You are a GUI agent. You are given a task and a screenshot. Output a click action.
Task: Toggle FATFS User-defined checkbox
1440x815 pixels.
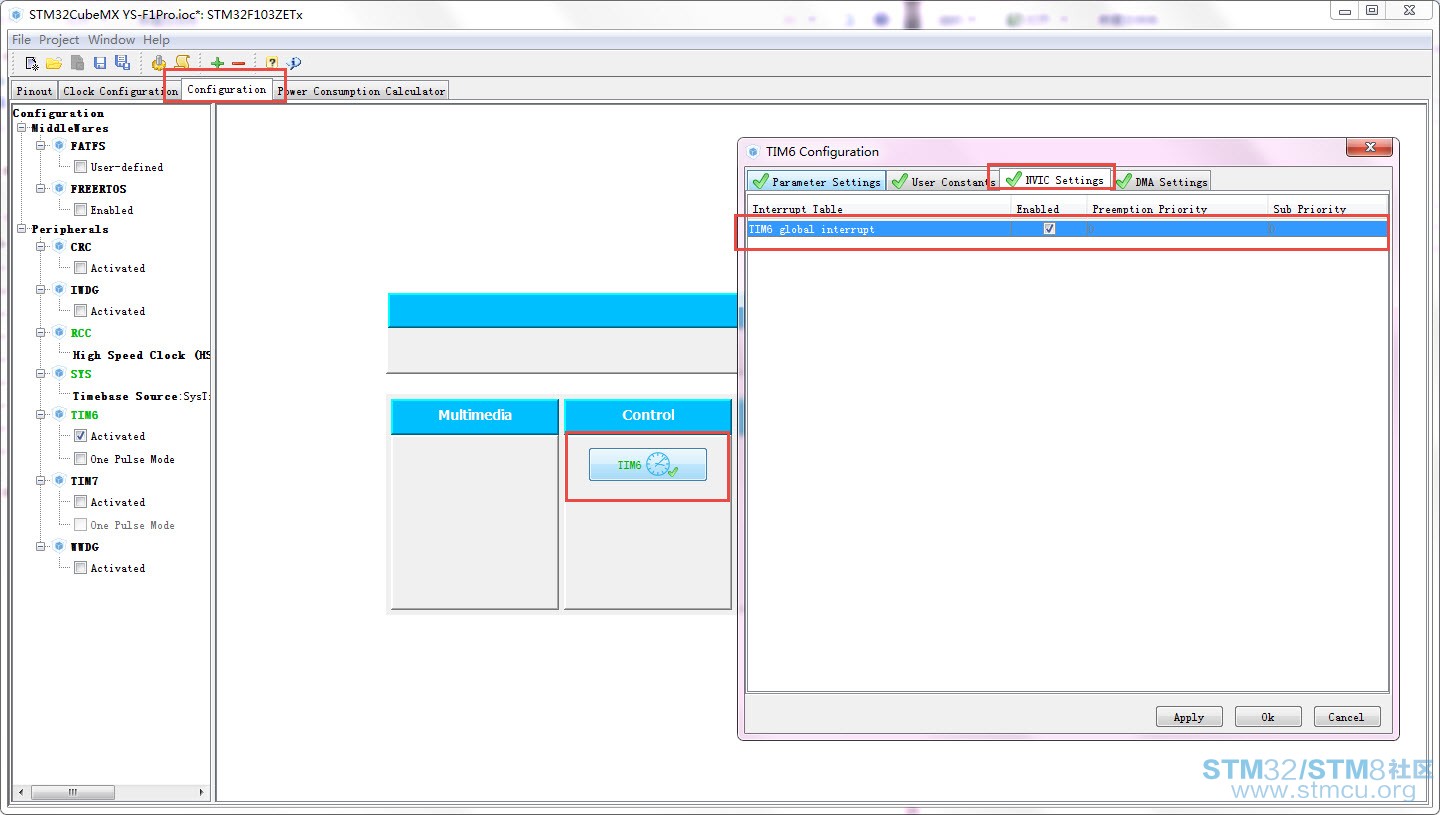pyautogui.click(x=81, y=167)
